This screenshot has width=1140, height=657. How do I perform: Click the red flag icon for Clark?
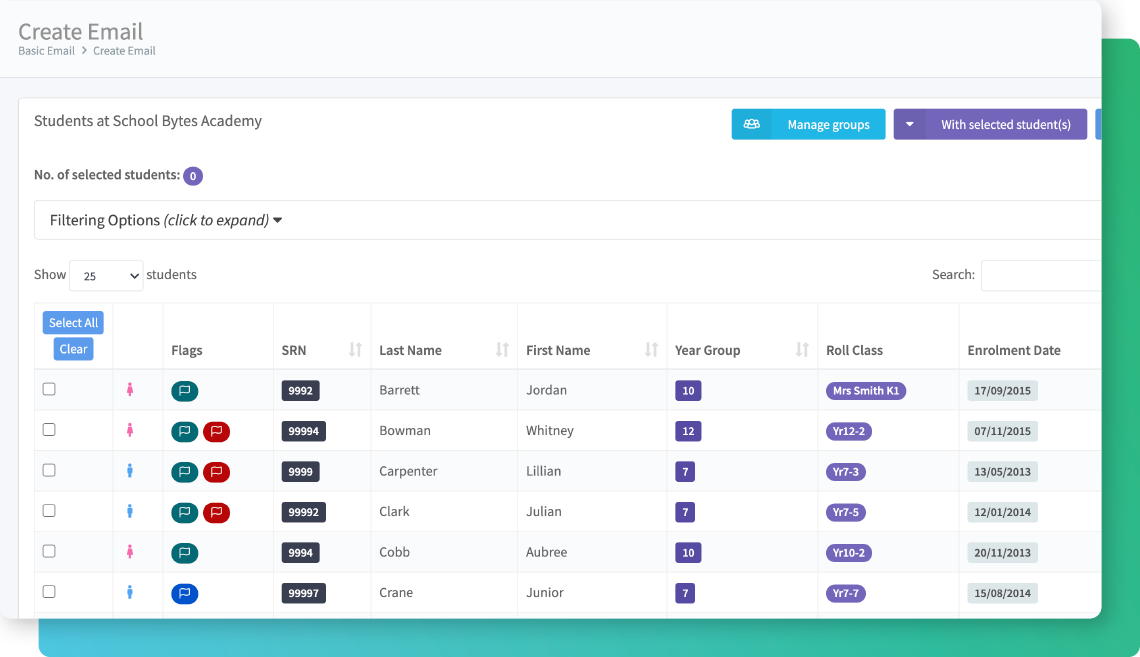[x=217, y=512]
